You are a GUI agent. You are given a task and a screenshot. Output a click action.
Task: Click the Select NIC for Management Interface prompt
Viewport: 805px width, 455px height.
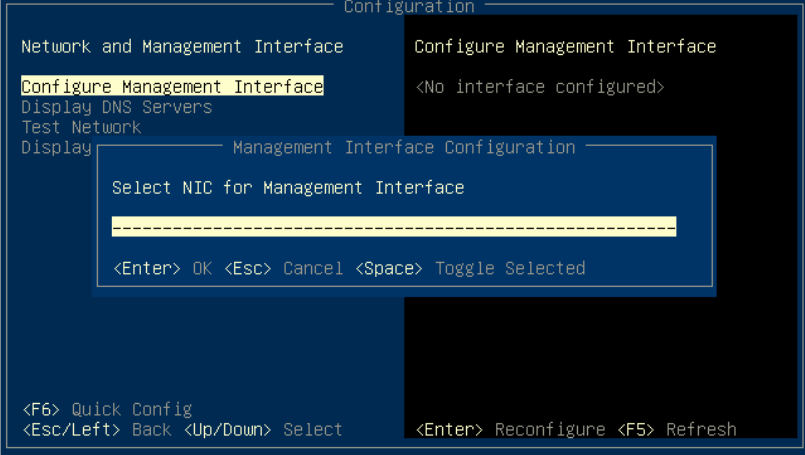click(288, 187)
